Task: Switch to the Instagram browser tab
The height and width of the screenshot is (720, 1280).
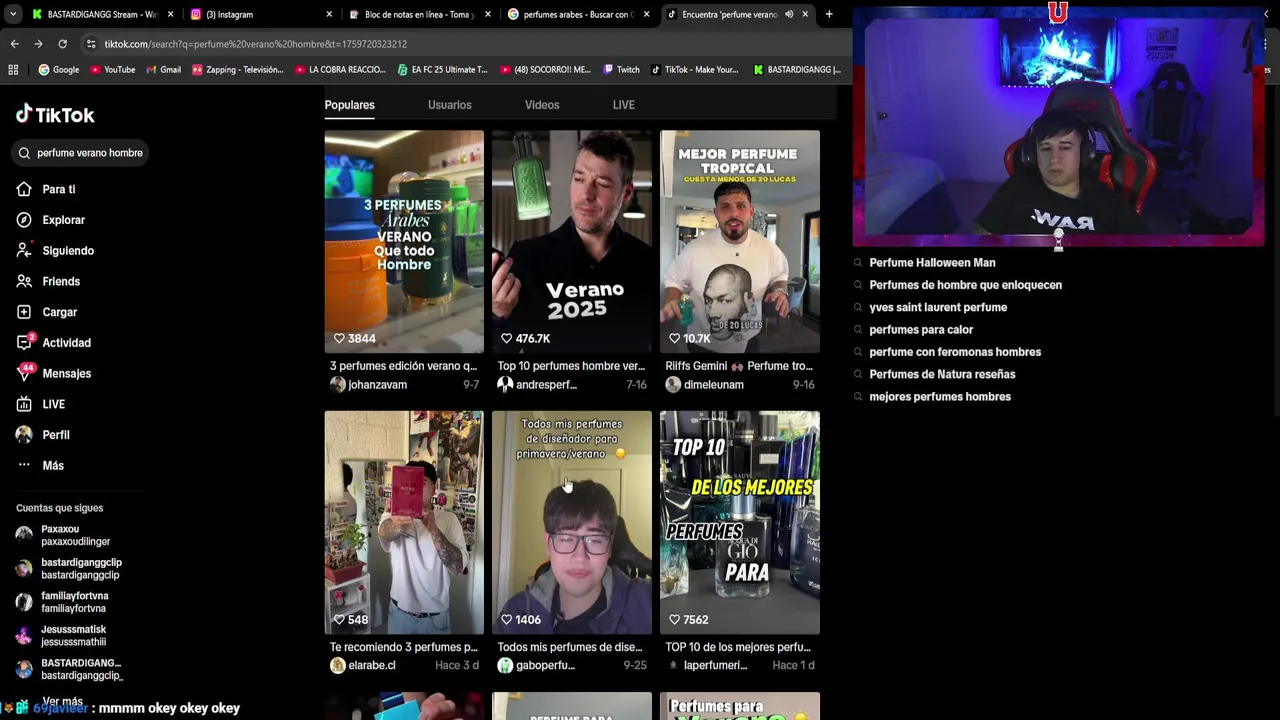Action: [258, 14]
